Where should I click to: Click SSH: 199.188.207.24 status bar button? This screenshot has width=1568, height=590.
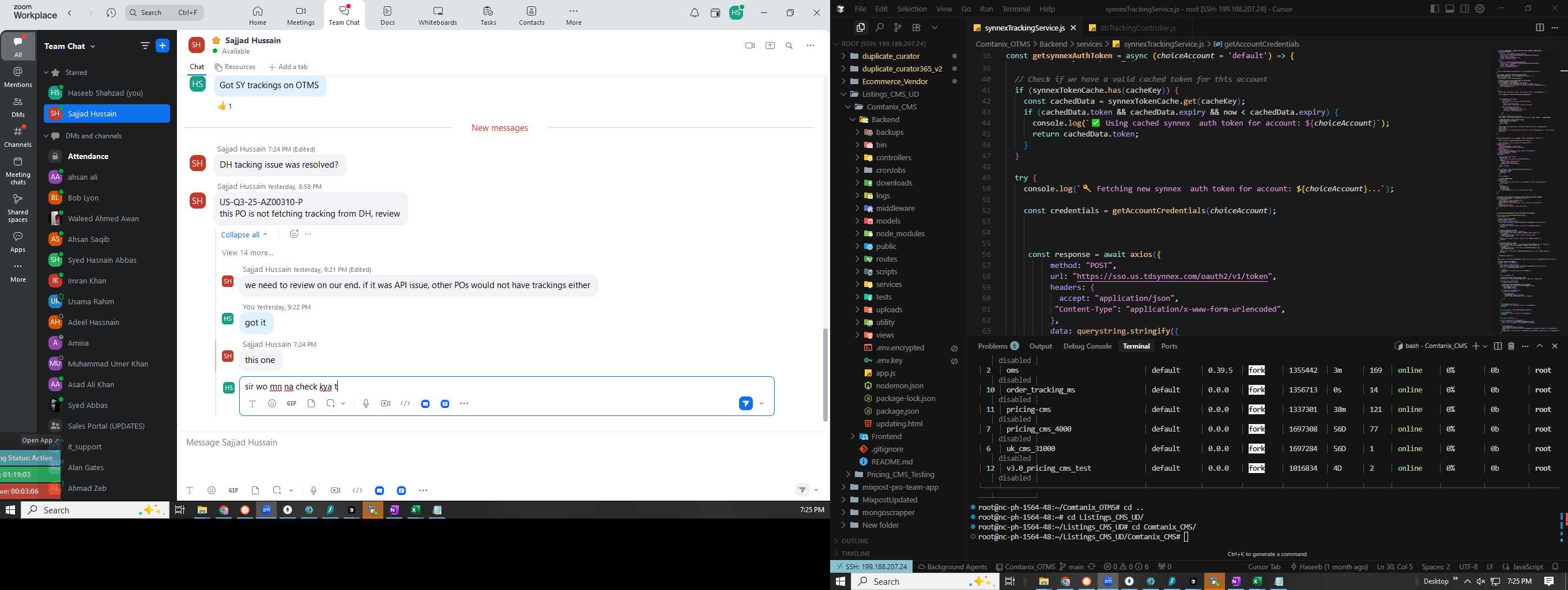click(x=871, y=566)
